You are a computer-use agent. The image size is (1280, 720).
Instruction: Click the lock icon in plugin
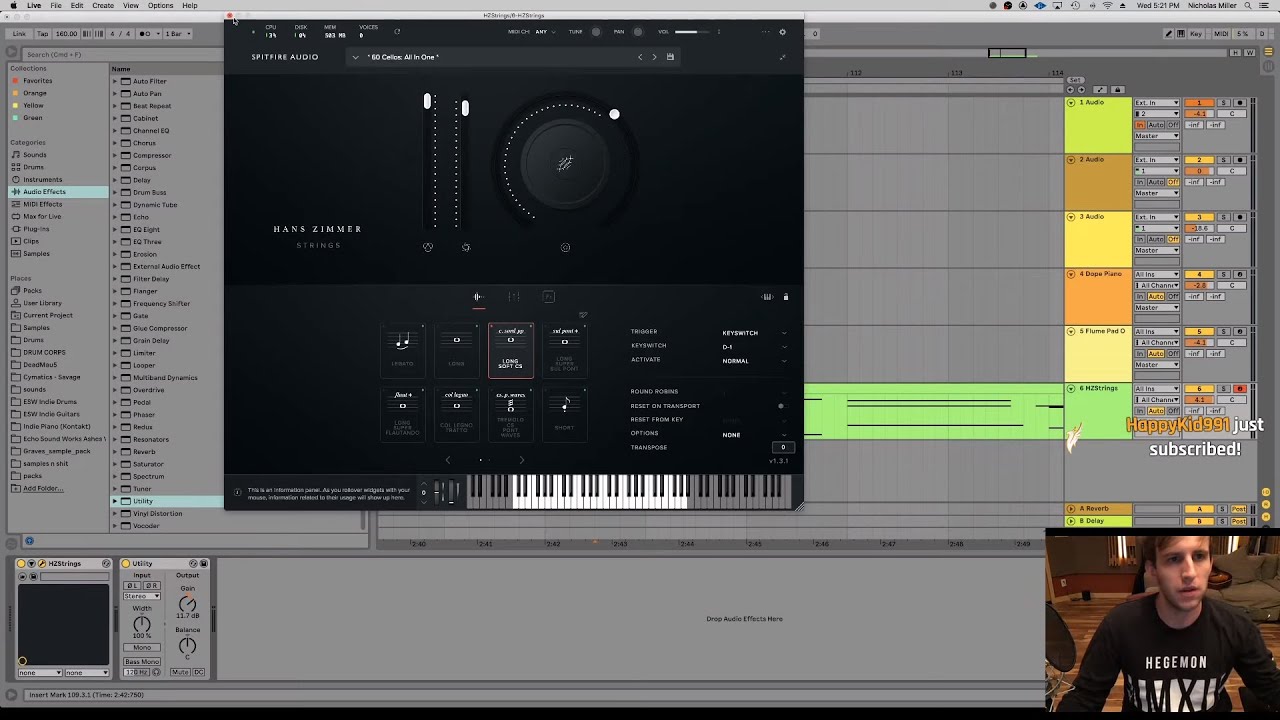785,297
